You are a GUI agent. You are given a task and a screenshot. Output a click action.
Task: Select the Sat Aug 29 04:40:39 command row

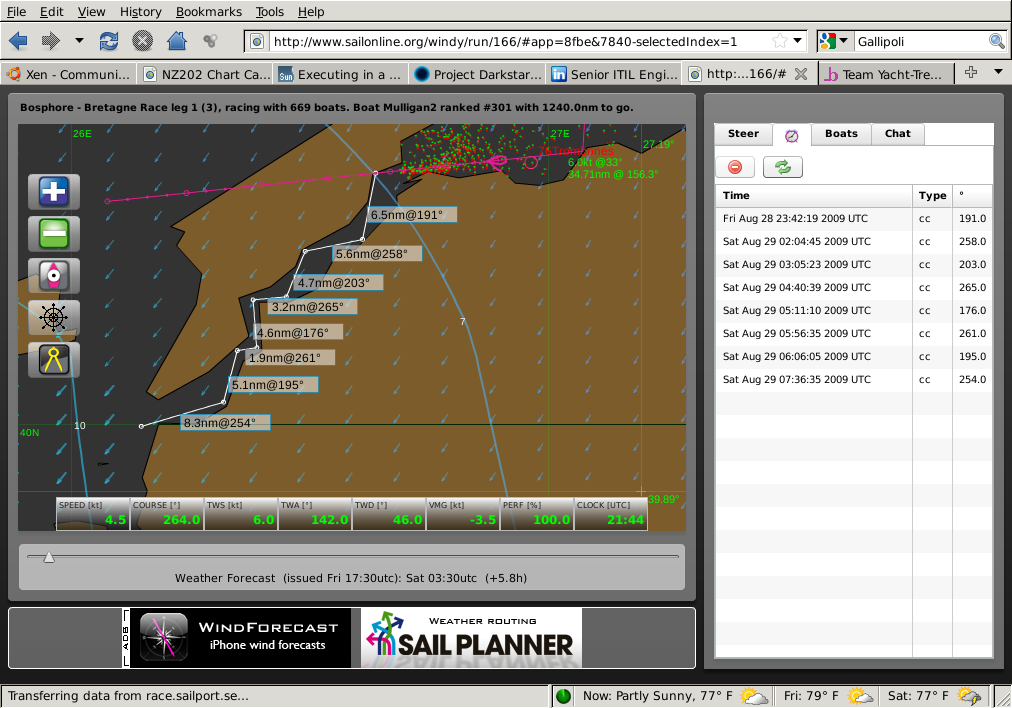[853, 287]
